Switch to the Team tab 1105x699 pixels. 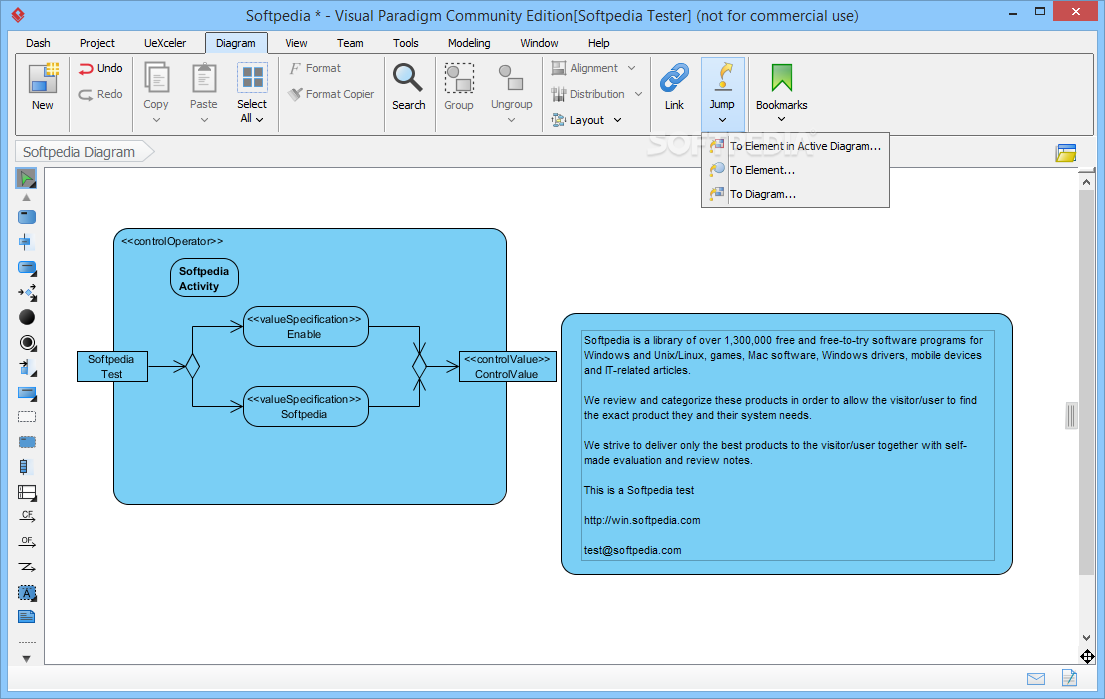coord(350,43)
